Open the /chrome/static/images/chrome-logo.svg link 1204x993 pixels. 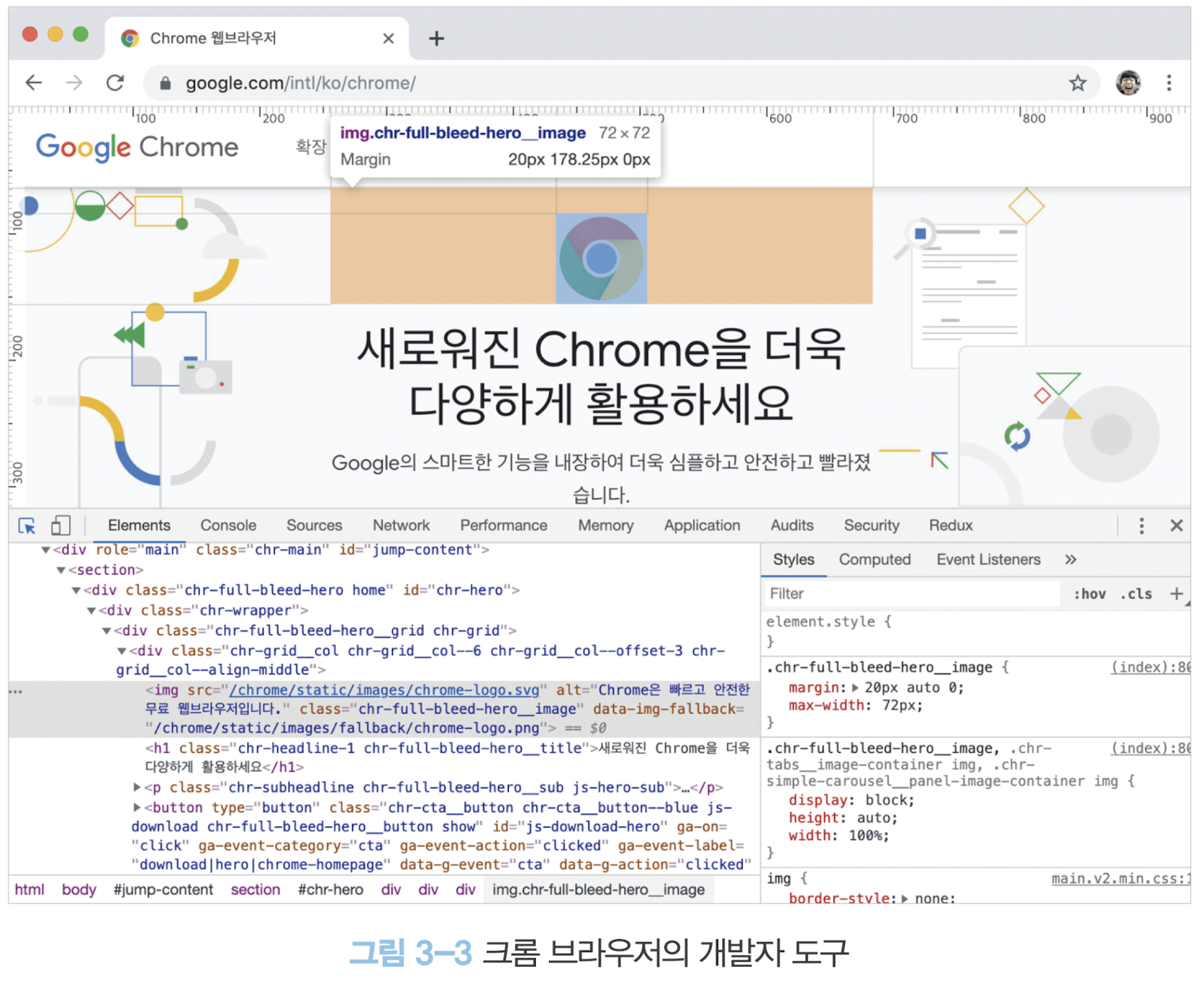(x=385, y=690)
